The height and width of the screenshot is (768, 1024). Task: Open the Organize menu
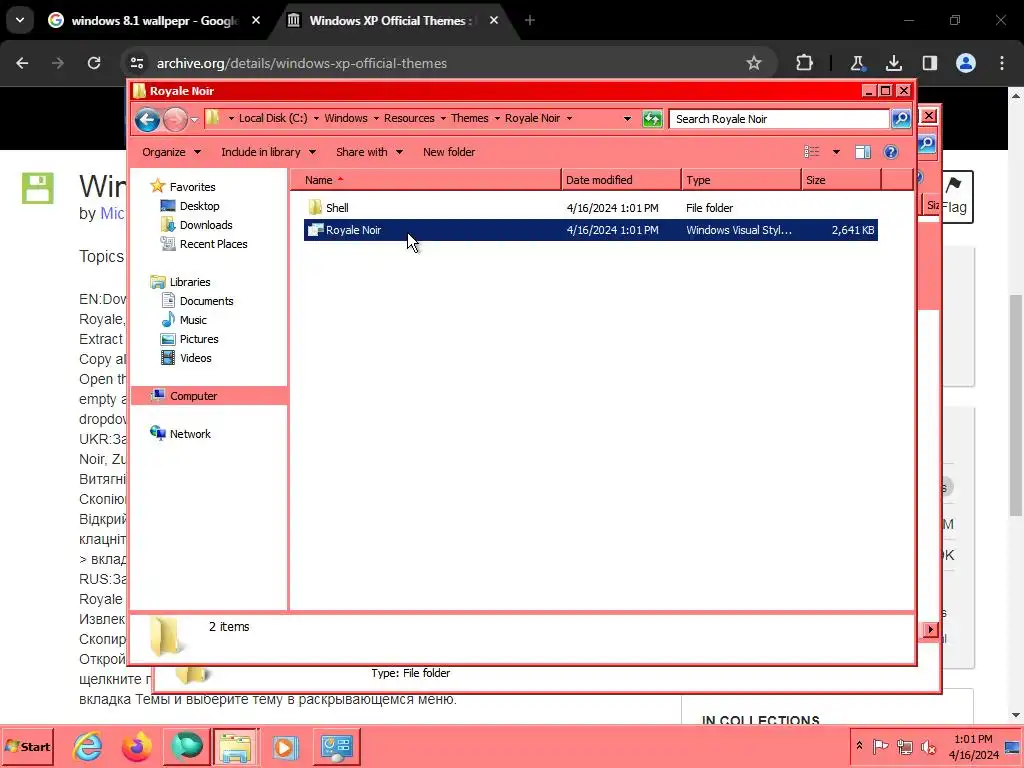[x=171, y=152]
